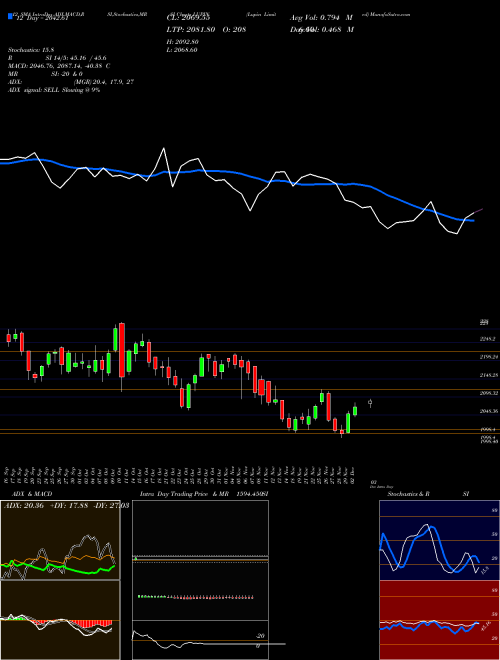Open the red-background RSI chart panel
Viewport: 500px width, 660px height.
439,620
